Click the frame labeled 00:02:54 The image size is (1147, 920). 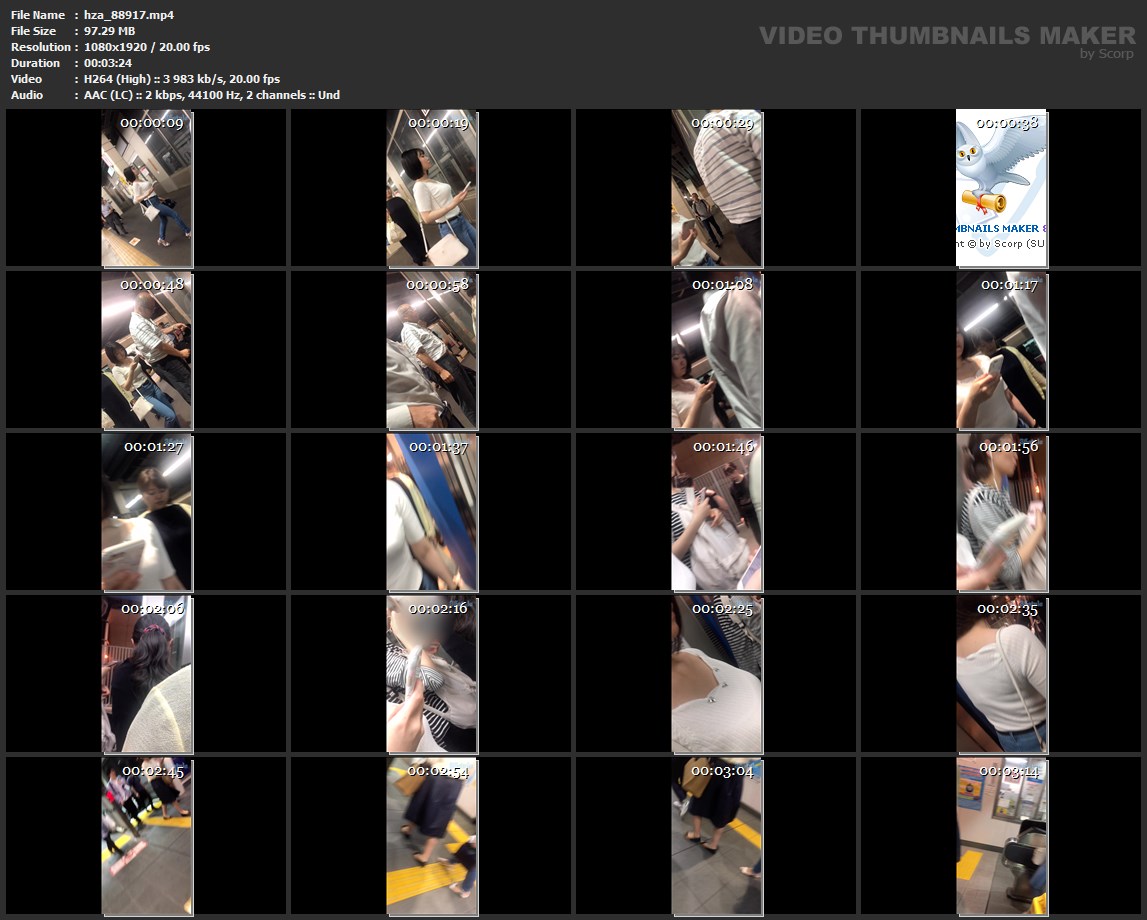[432, 837]
